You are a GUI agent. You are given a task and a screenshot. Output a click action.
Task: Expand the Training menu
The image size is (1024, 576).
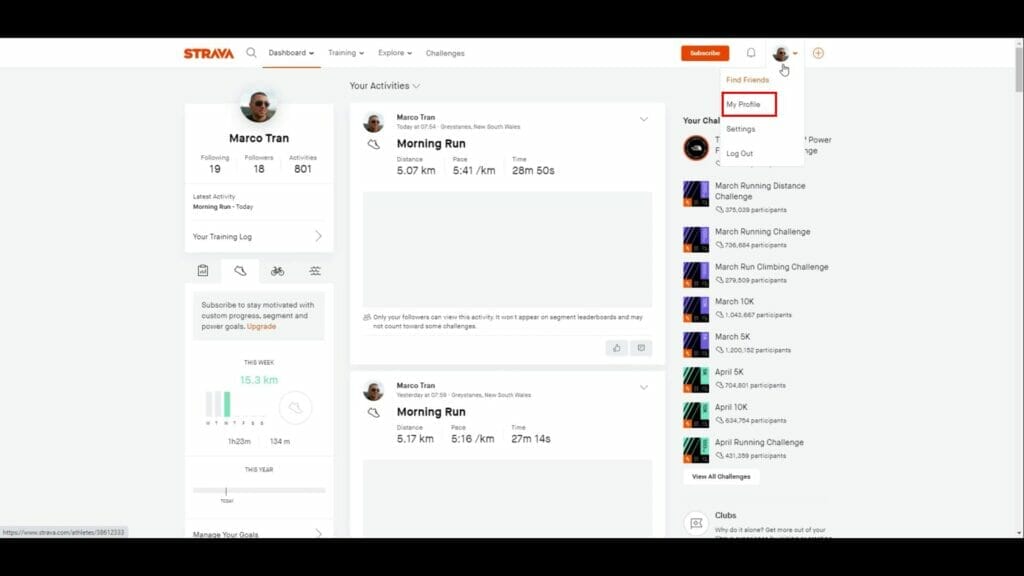345,53
